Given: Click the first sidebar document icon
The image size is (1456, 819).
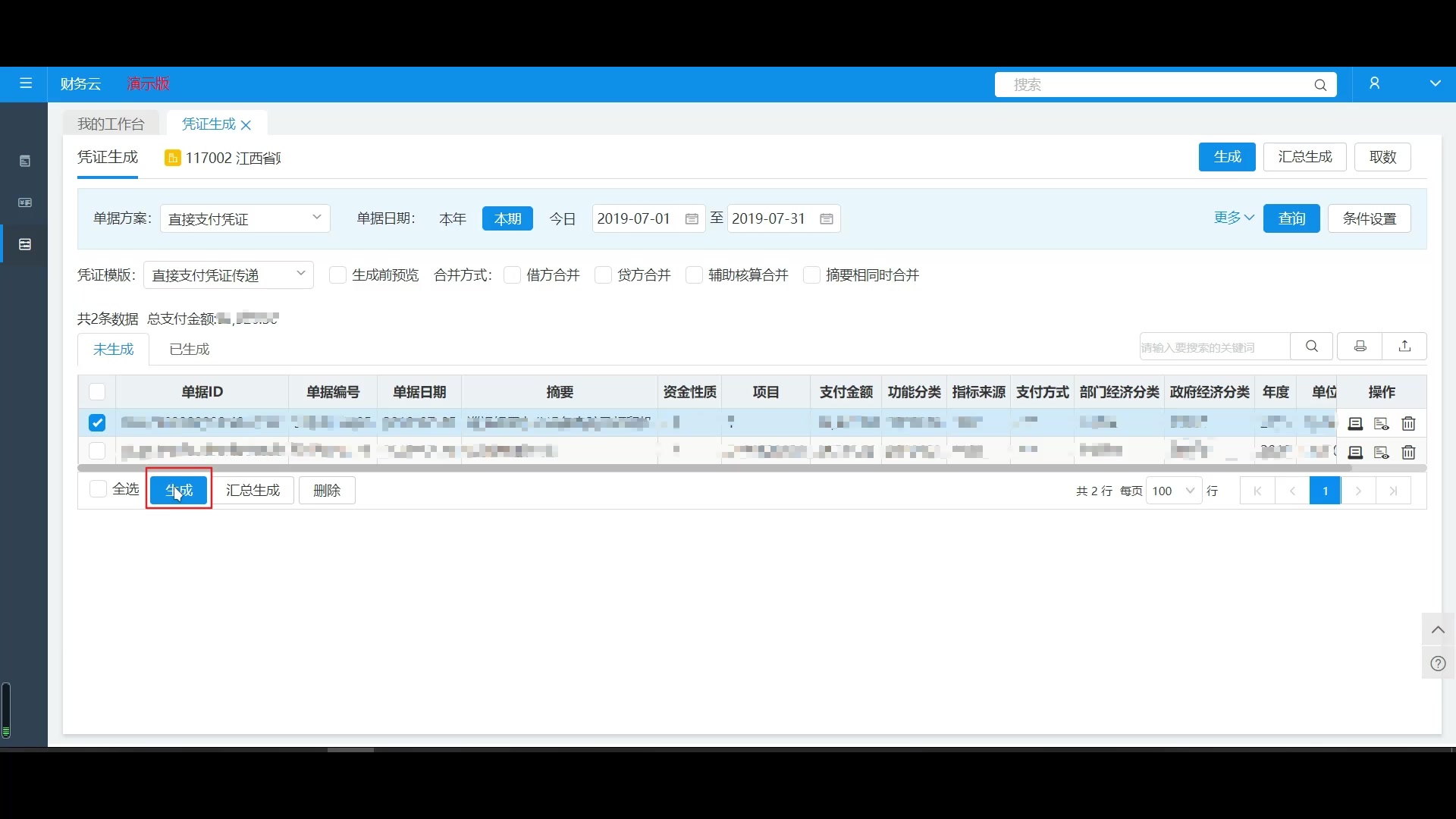Looking at the screenshot, I should tap(25, 161).
